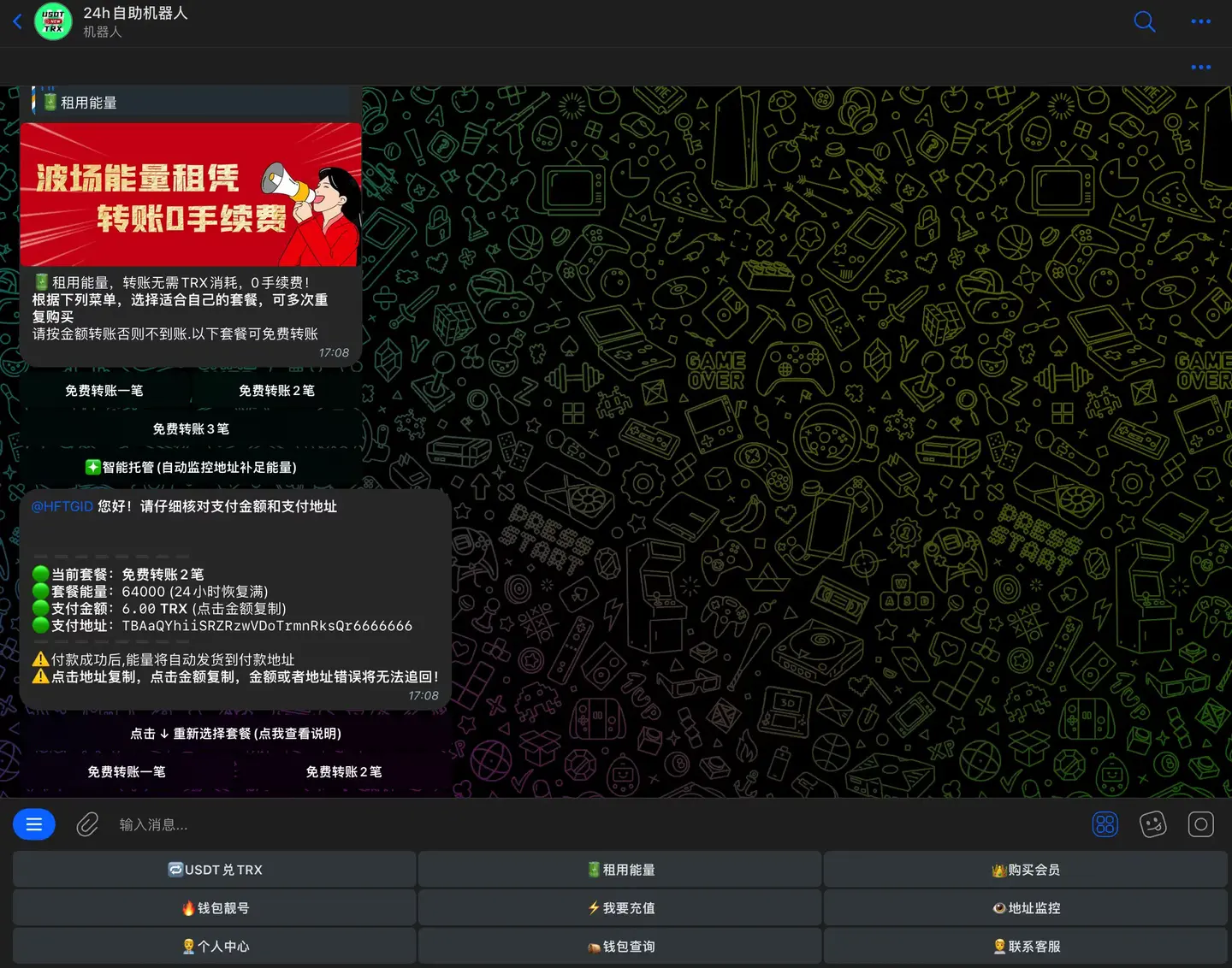This screenshot has height=968, width=1232.
Task: Tap 联系客服 to contact support
Action: 1025,946
